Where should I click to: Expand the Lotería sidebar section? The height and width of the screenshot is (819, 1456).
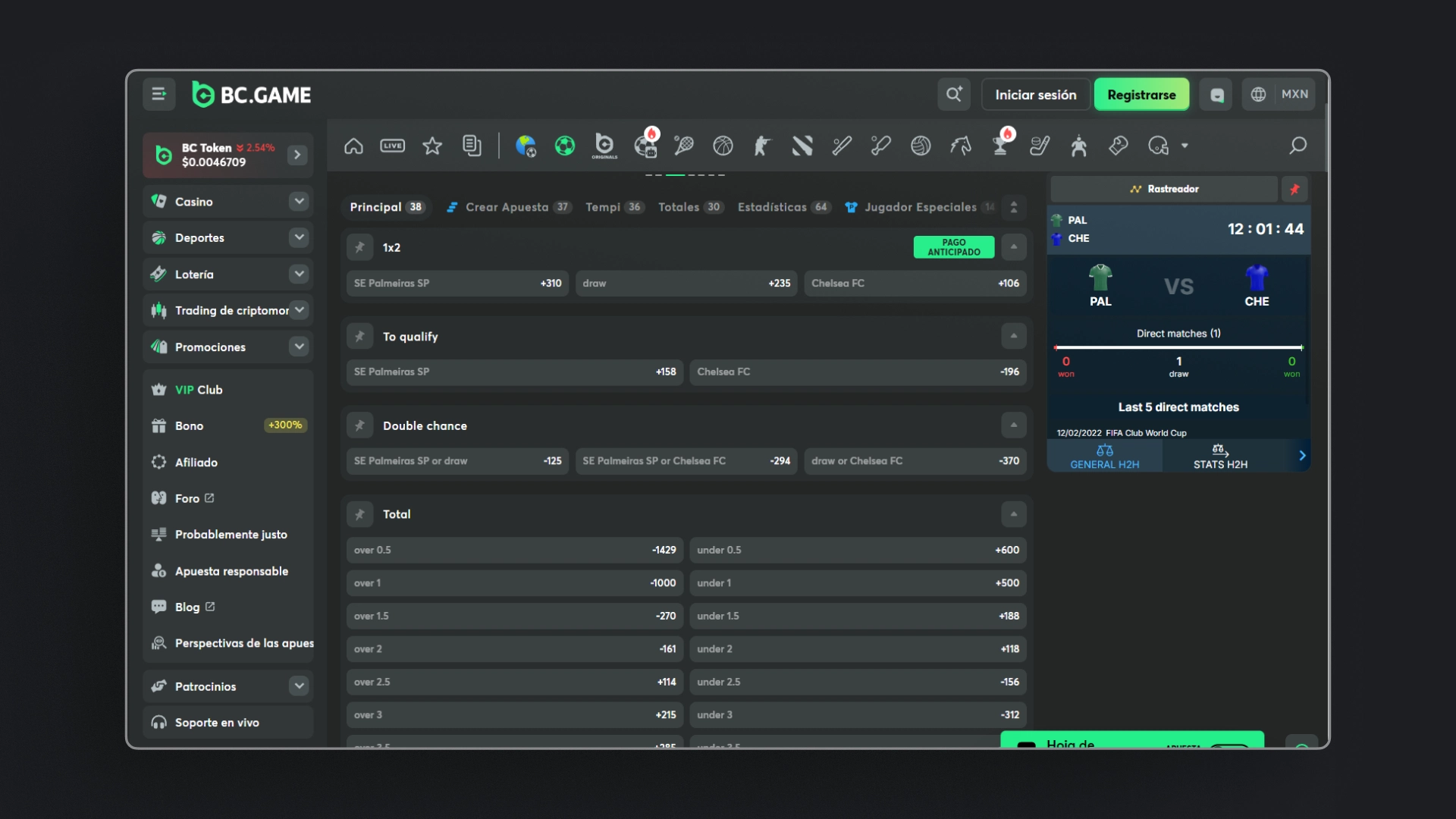pos(299,274)
